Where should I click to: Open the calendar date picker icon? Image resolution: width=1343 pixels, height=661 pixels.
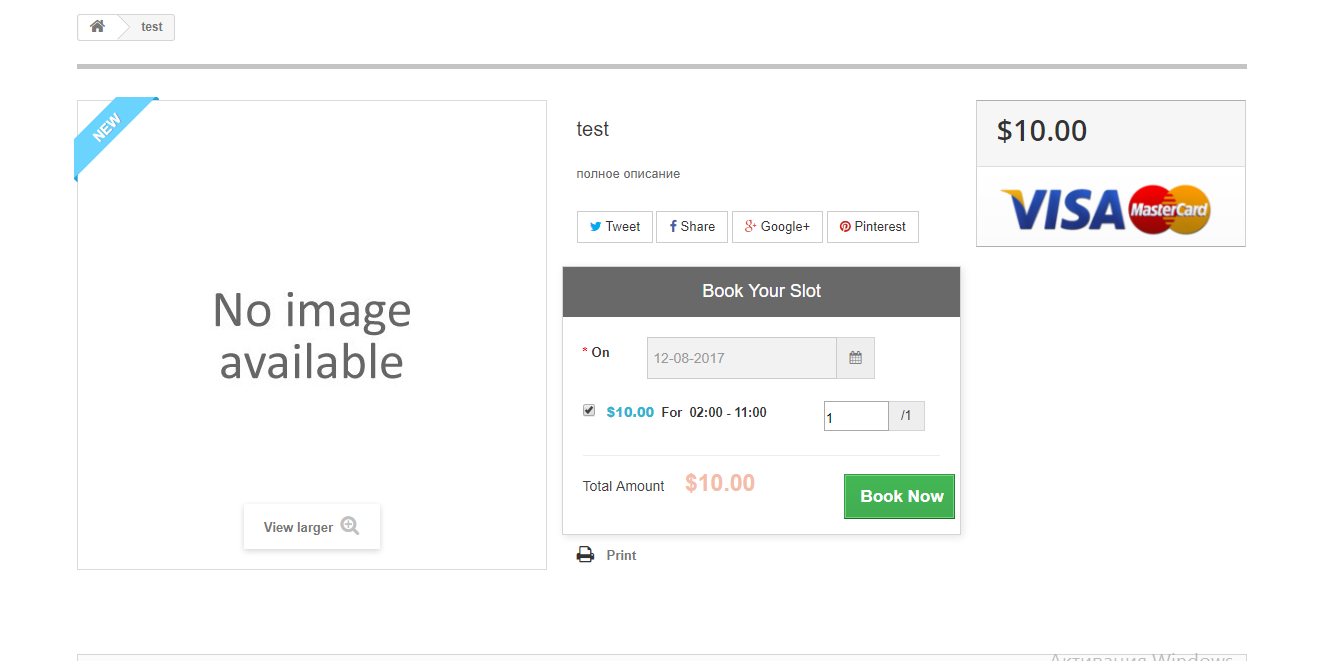pos(855,358)
